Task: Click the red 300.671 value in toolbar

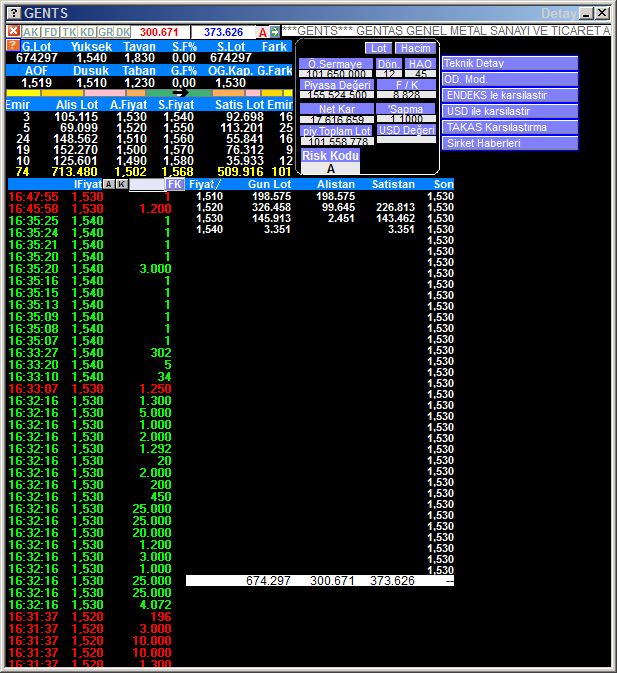Action: point(159,32)
